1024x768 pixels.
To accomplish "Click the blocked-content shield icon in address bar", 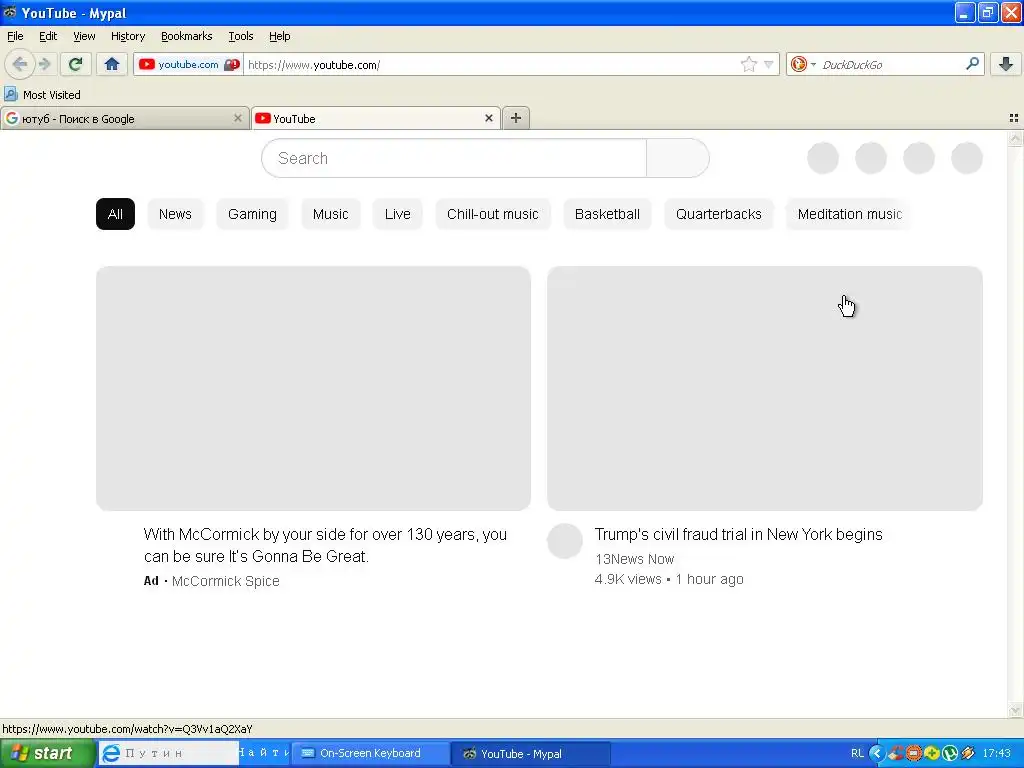I will (x=232, y=64).
